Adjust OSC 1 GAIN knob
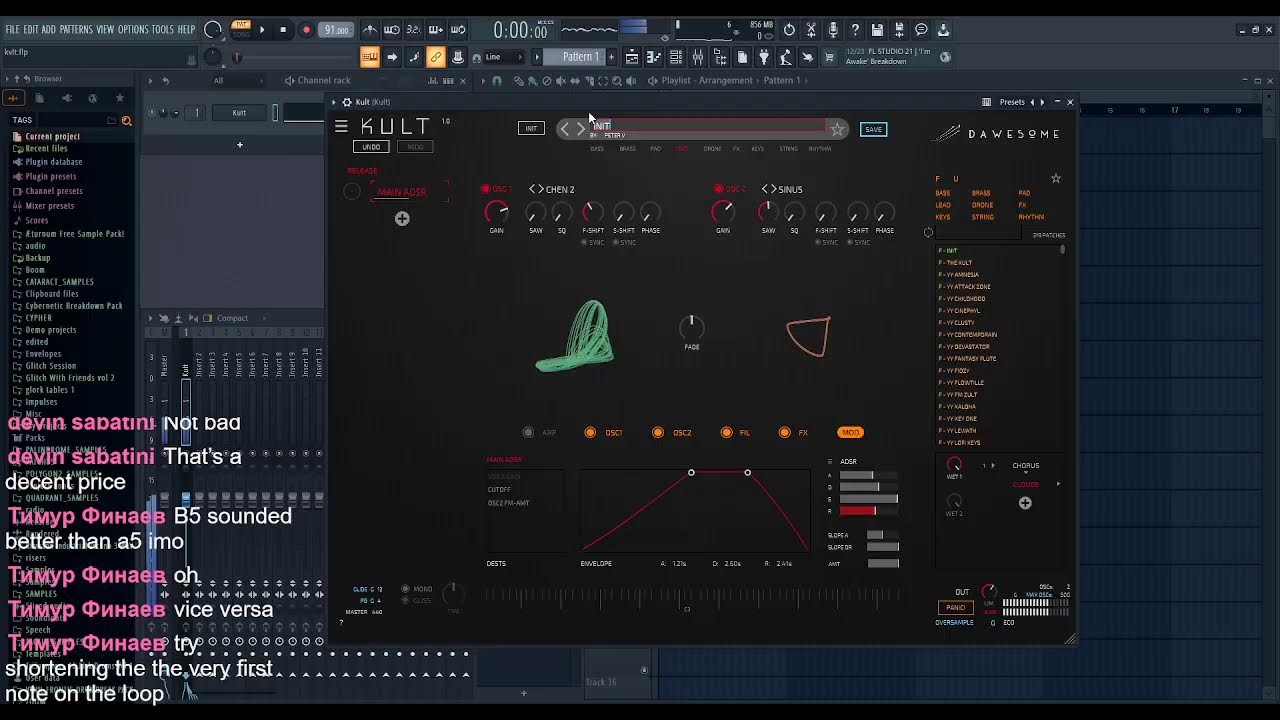The height and width of the screenshot is (720, 1280). tap(496, 212)
